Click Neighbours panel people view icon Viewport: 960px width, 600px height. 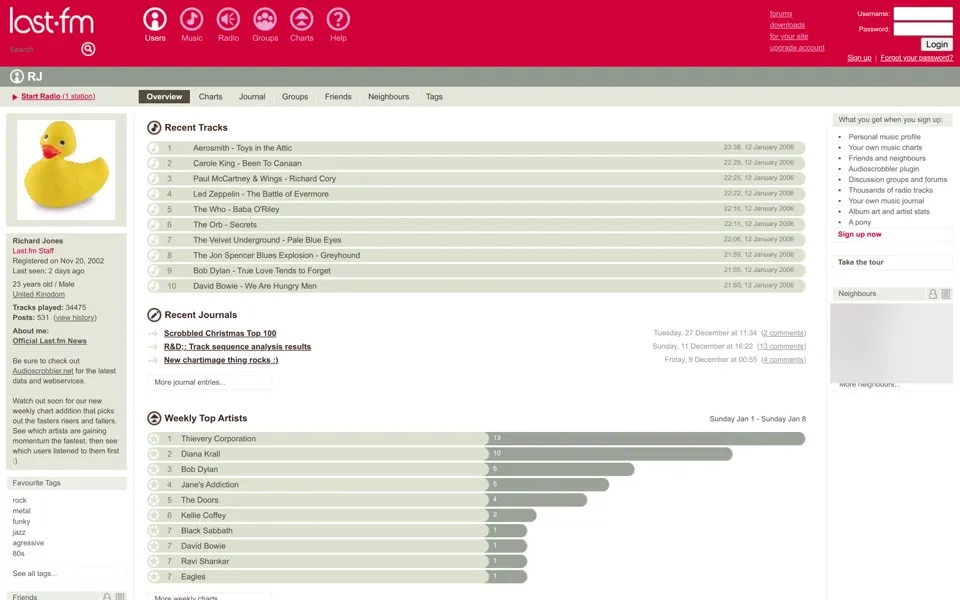click(932, 294)
